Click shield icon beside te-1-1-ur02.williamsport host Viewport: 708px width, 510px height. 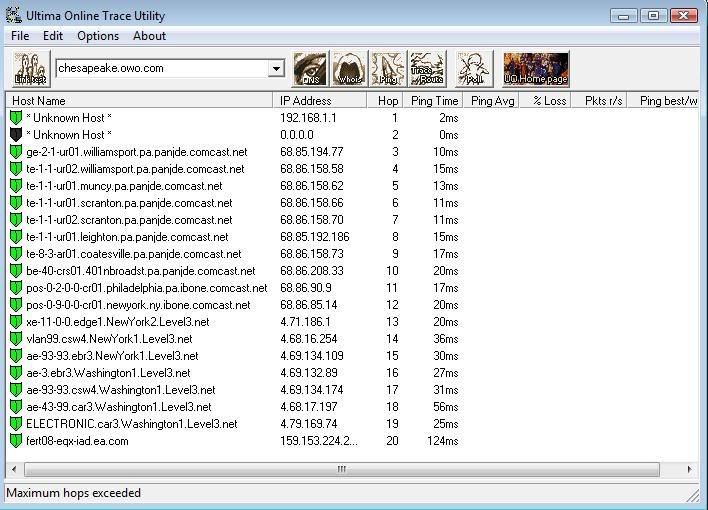(16, 169)
